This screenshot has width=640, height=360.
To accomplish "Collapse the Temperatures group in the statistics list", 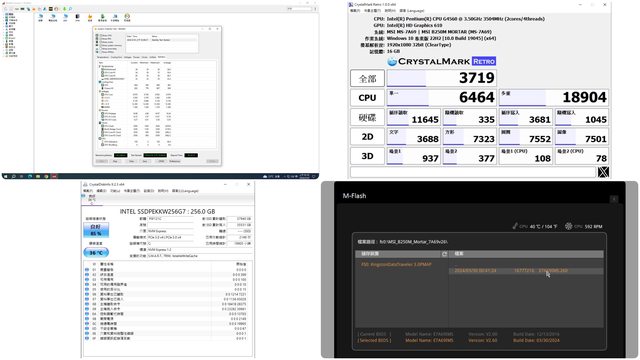I will click(100, 67).
